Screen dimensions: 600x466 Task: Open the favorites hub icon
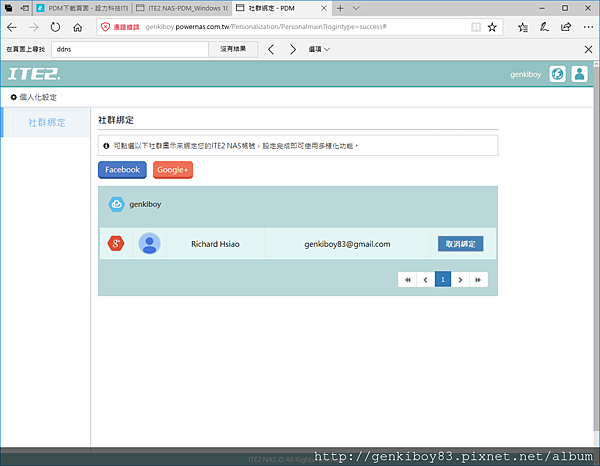pyautogui.click(x=523, y=27)
